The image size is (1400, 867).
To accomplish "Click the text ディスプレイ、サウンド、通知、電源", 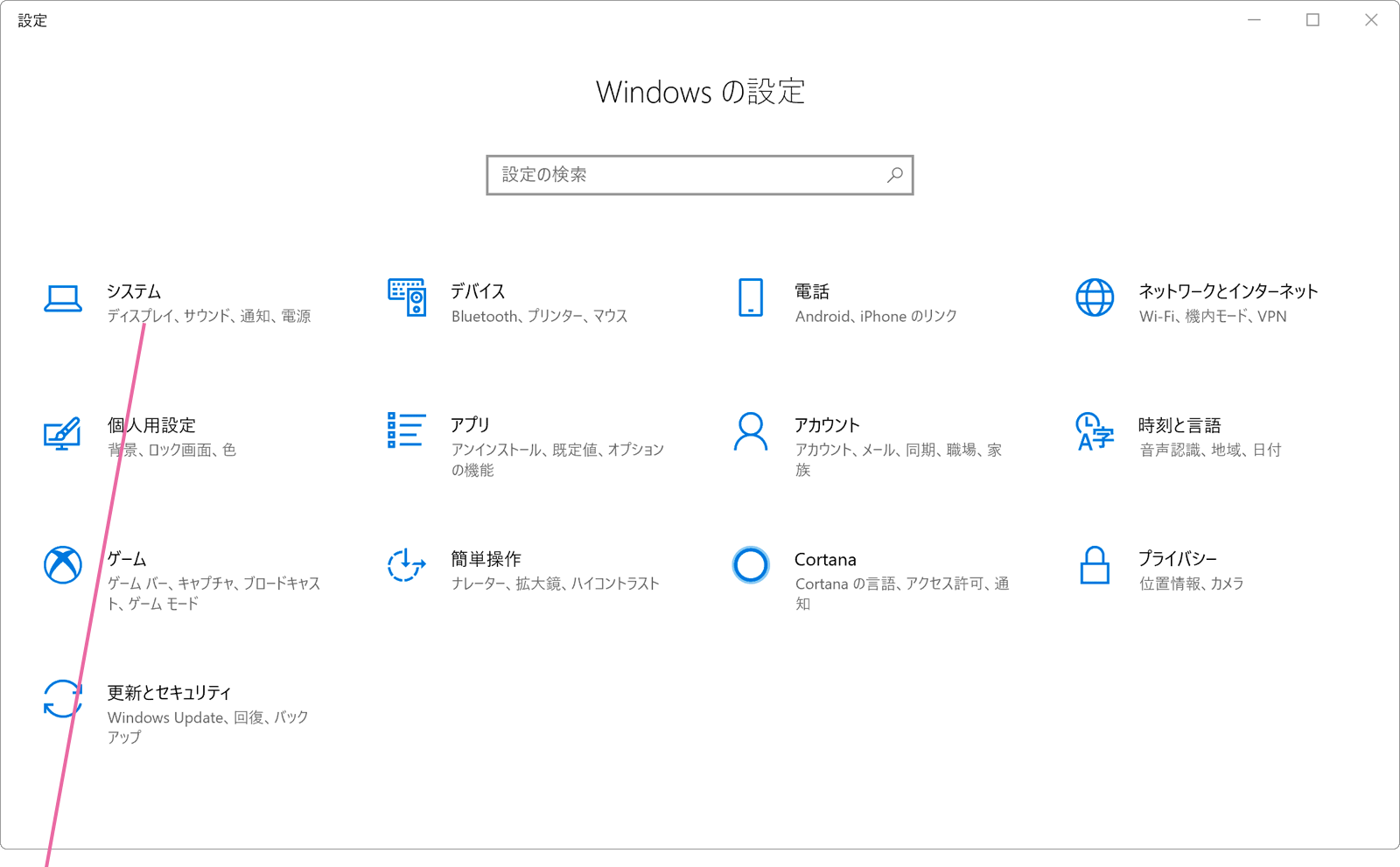I will (x=209, y=317).
